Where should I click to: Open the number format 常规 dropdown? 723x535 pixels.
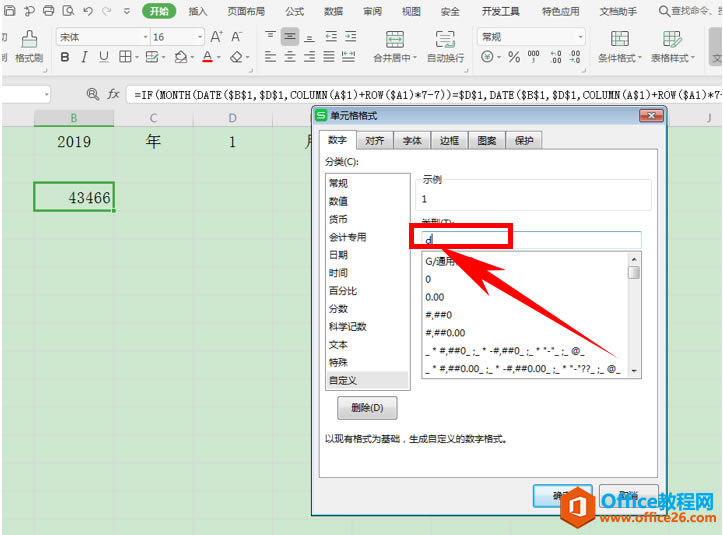coord(580,37)
